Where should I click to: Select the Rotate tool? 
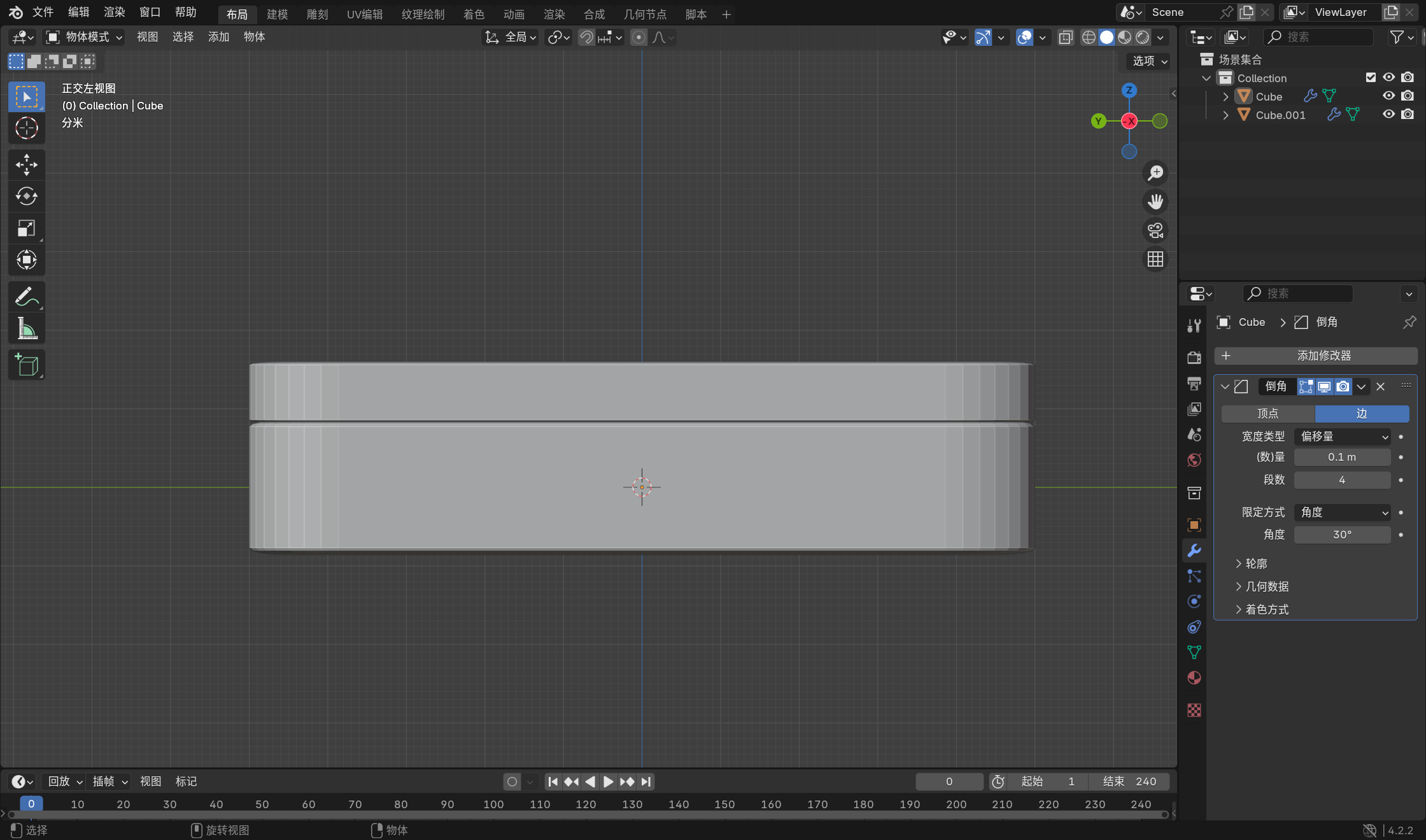point(26,197)
